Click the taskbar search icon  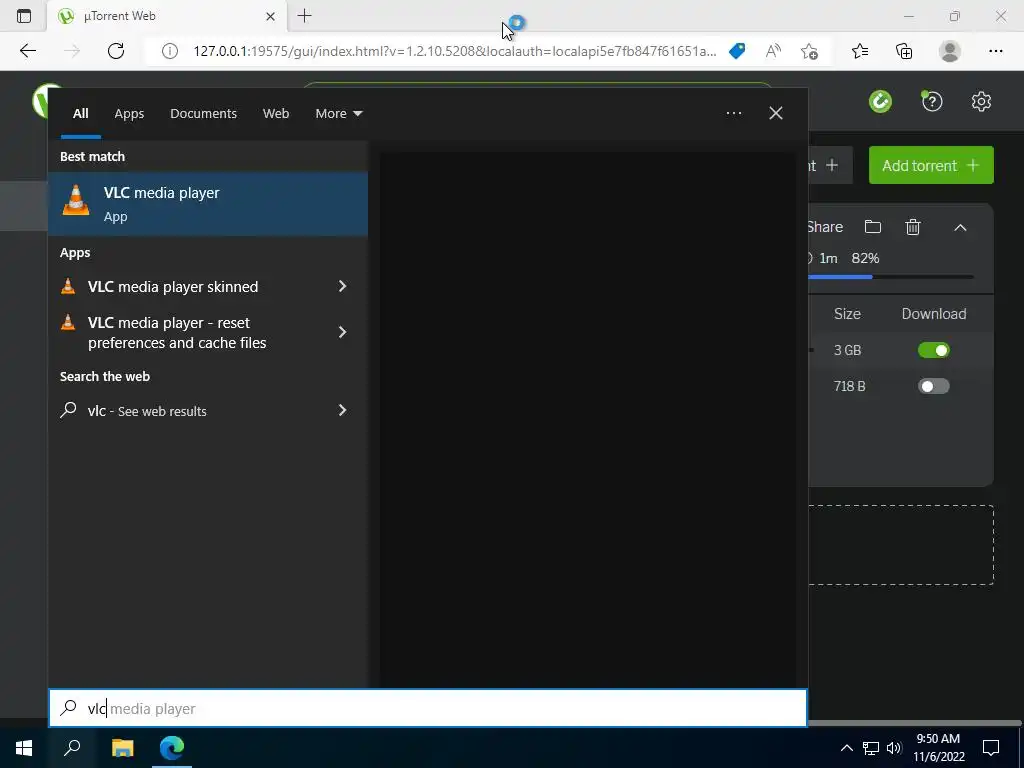point(72,748)
